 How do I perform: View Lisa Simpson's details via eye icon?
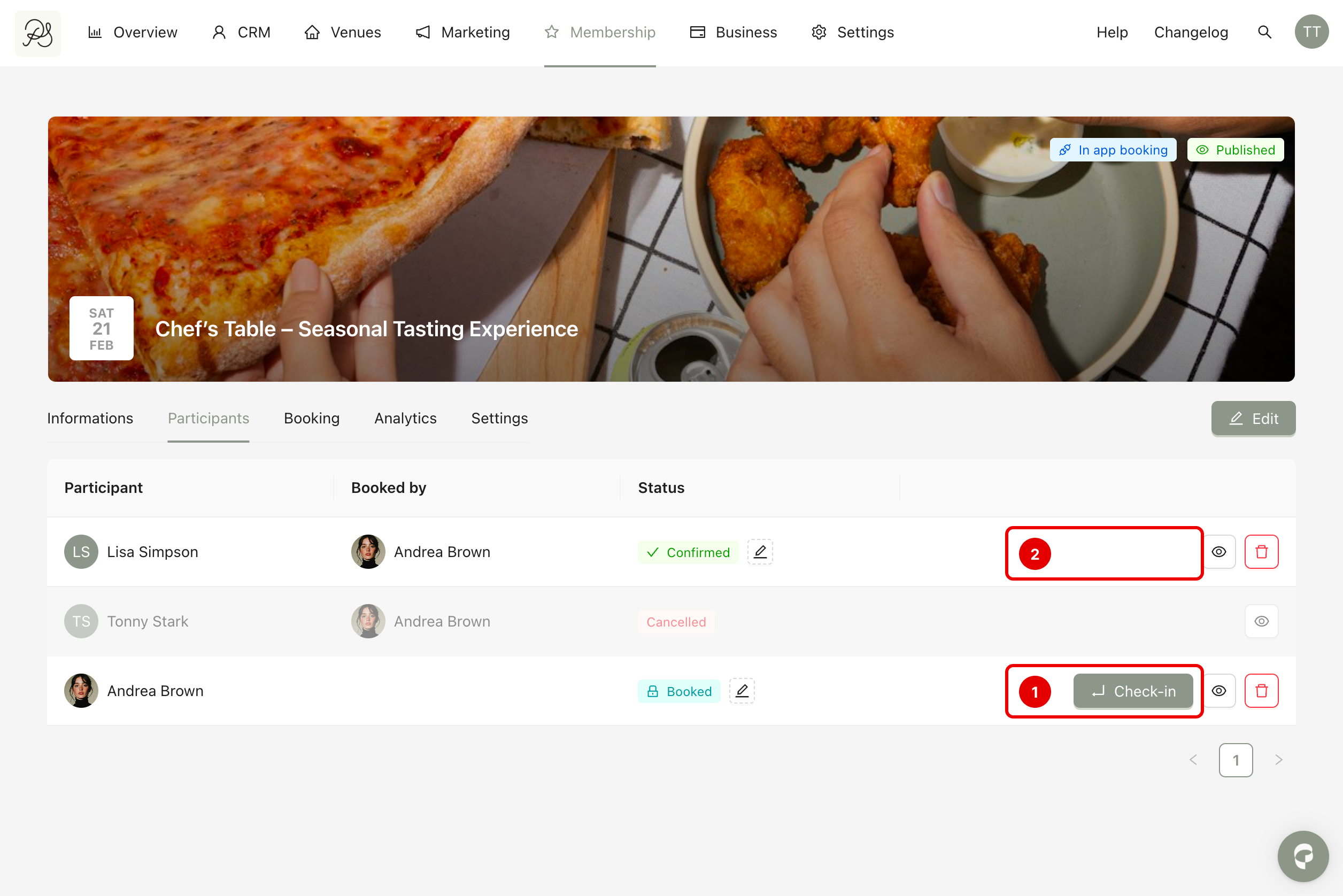[x=1218, y=551]
